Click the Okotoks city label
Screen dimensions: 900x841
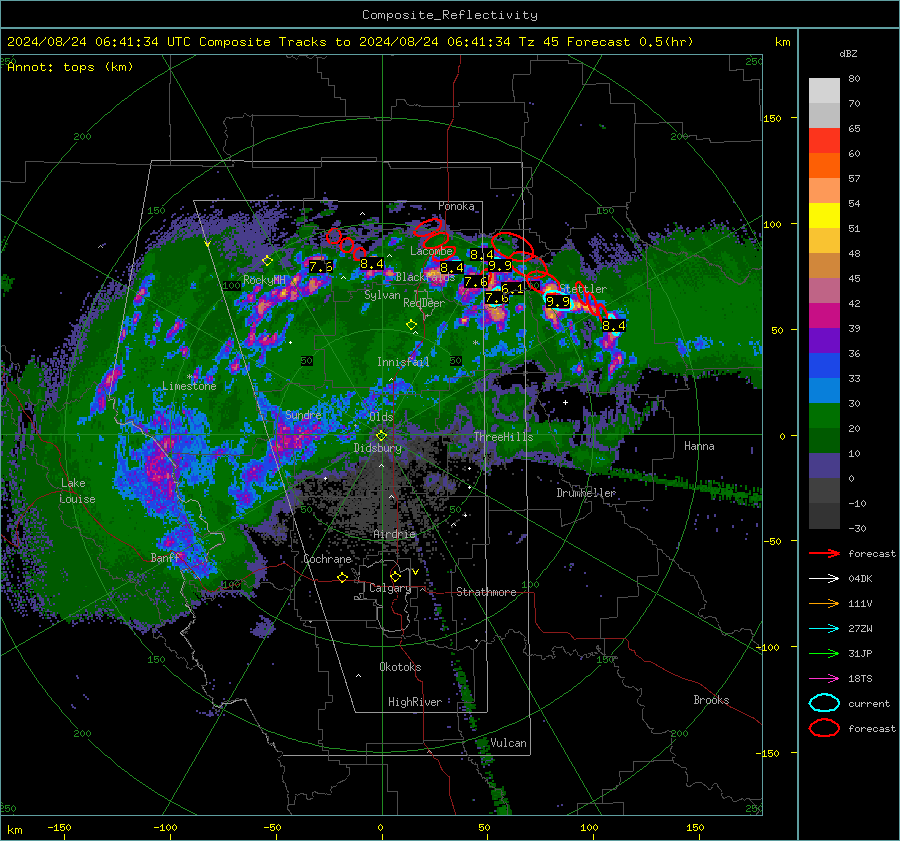pyautogui.click(x=400, y=667)
